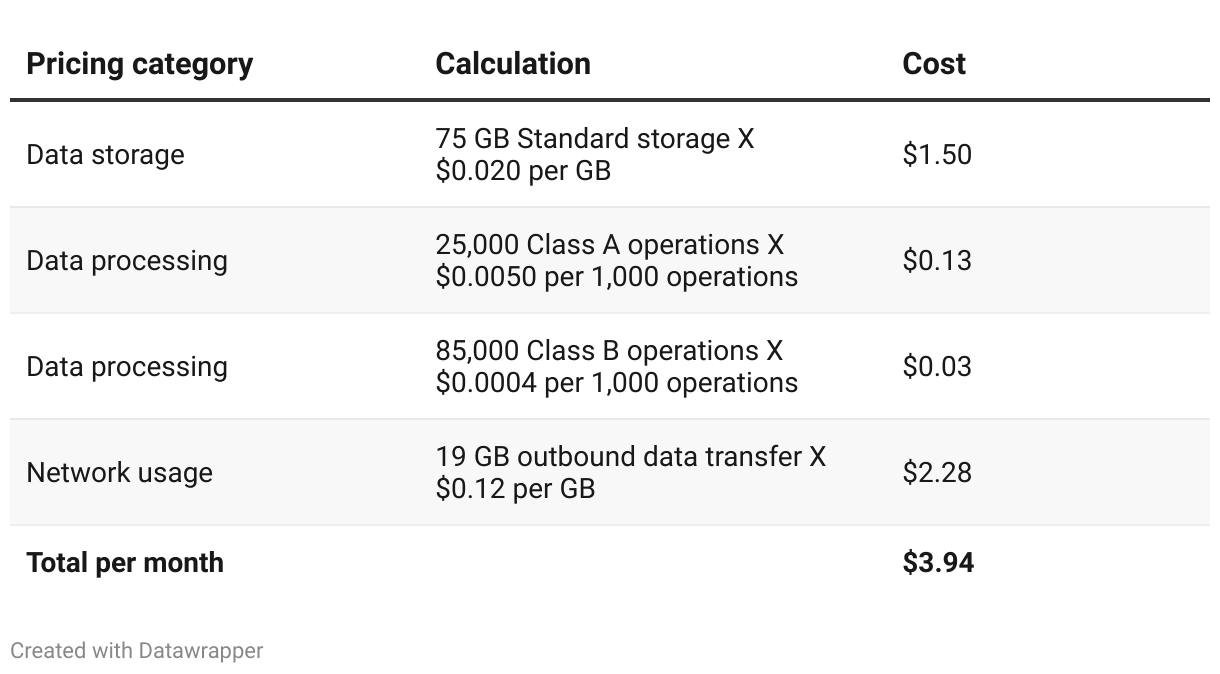Click the Pricing category column header

point(139,64)
